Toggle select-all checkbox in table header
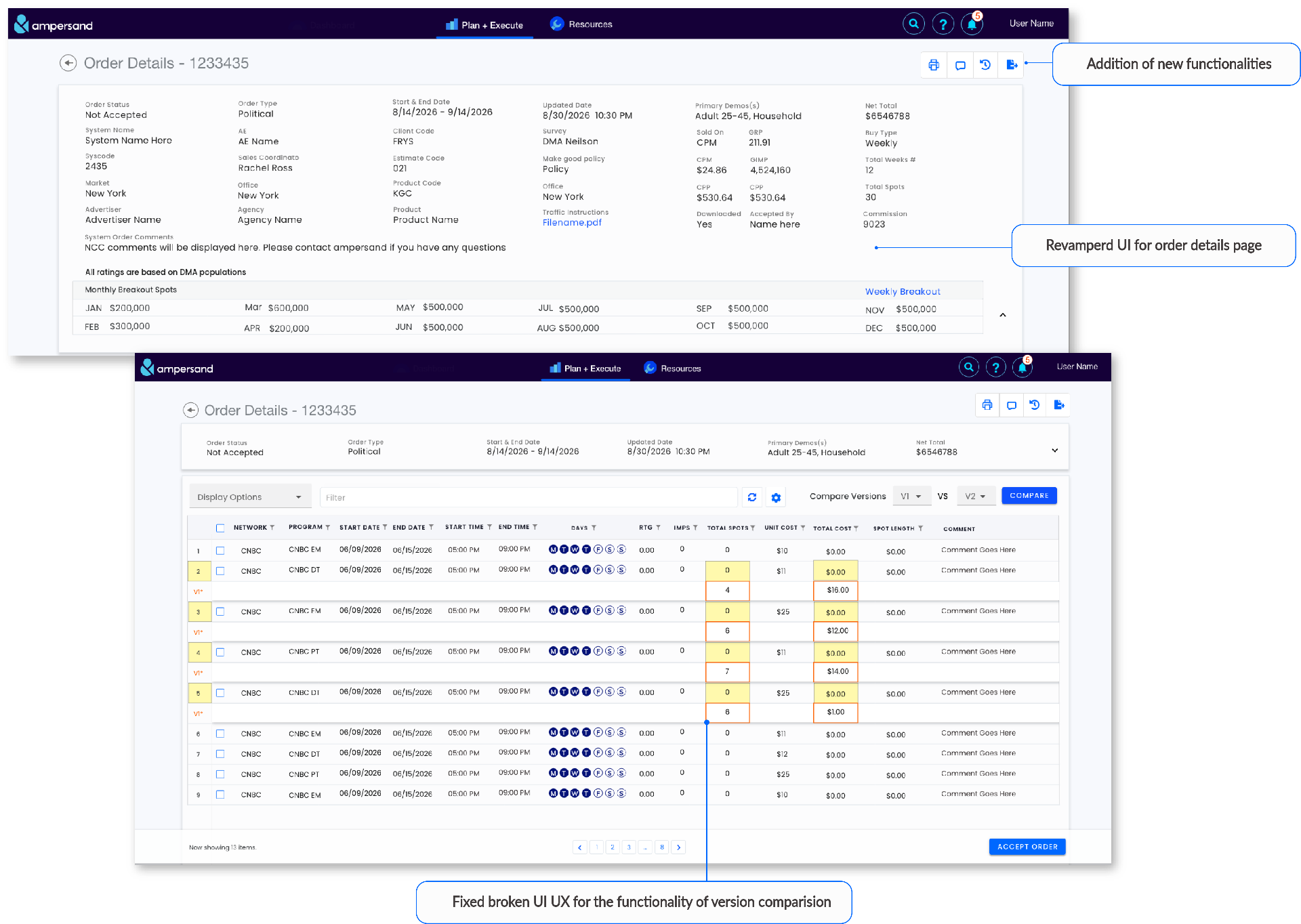The image size is (1301, 924). tap(220, 528)
